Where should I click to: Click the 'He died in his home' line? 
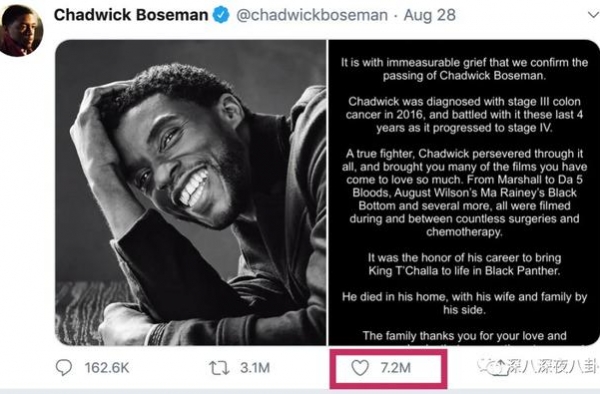tap(464, 303)
